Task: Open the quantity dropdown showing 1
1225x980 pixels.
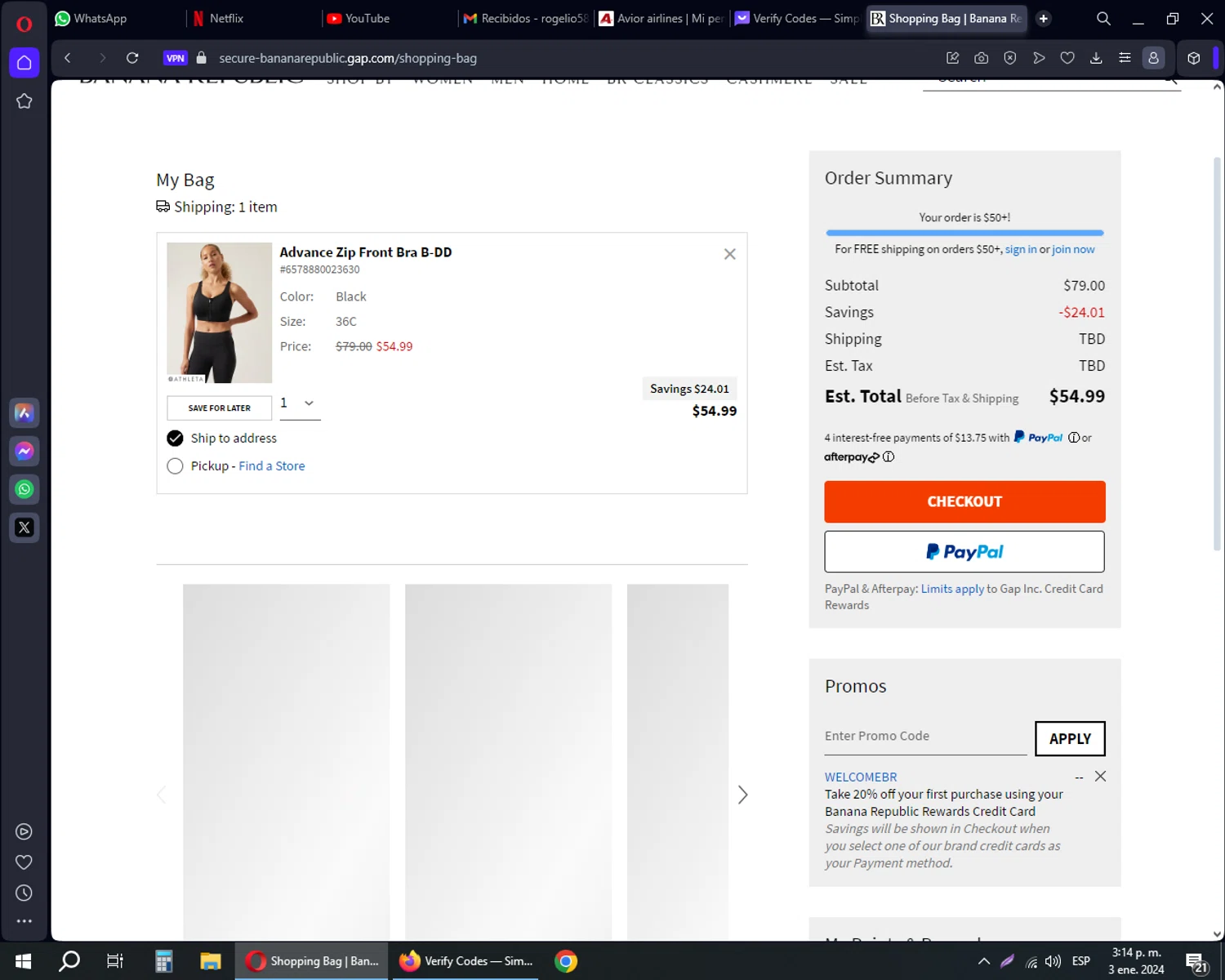Action: coord(300,403)
